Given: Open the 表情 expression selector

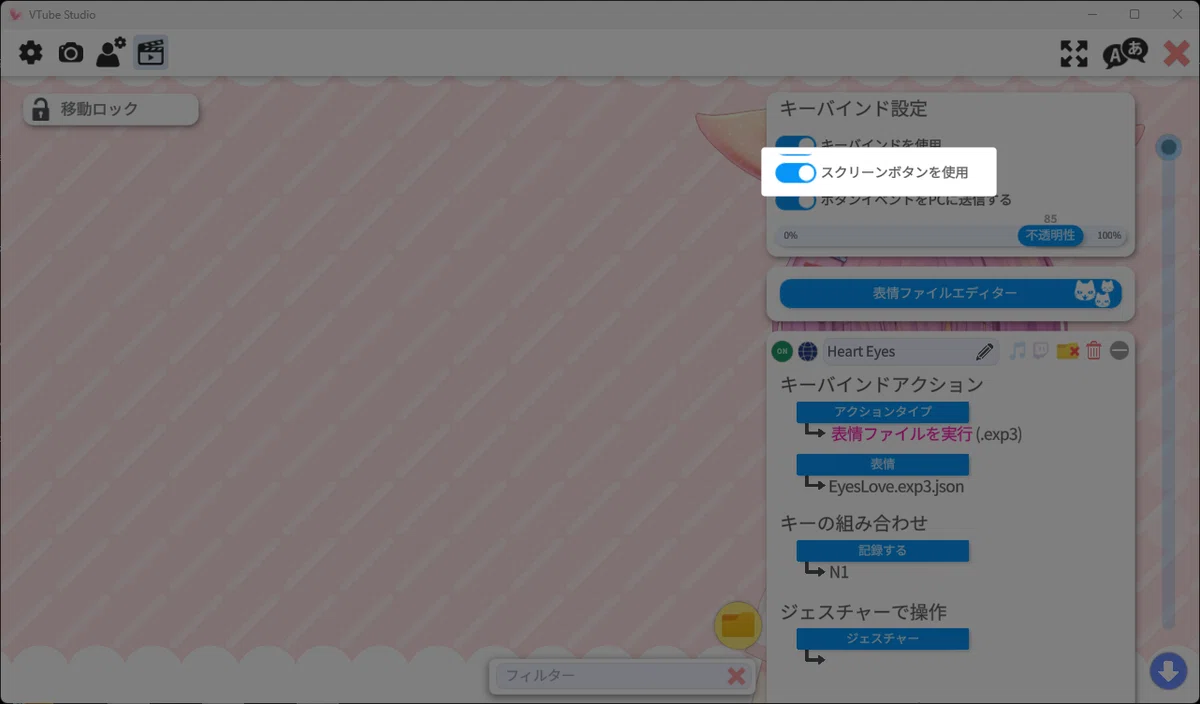Looking at the screenshot, I should 883,464.
